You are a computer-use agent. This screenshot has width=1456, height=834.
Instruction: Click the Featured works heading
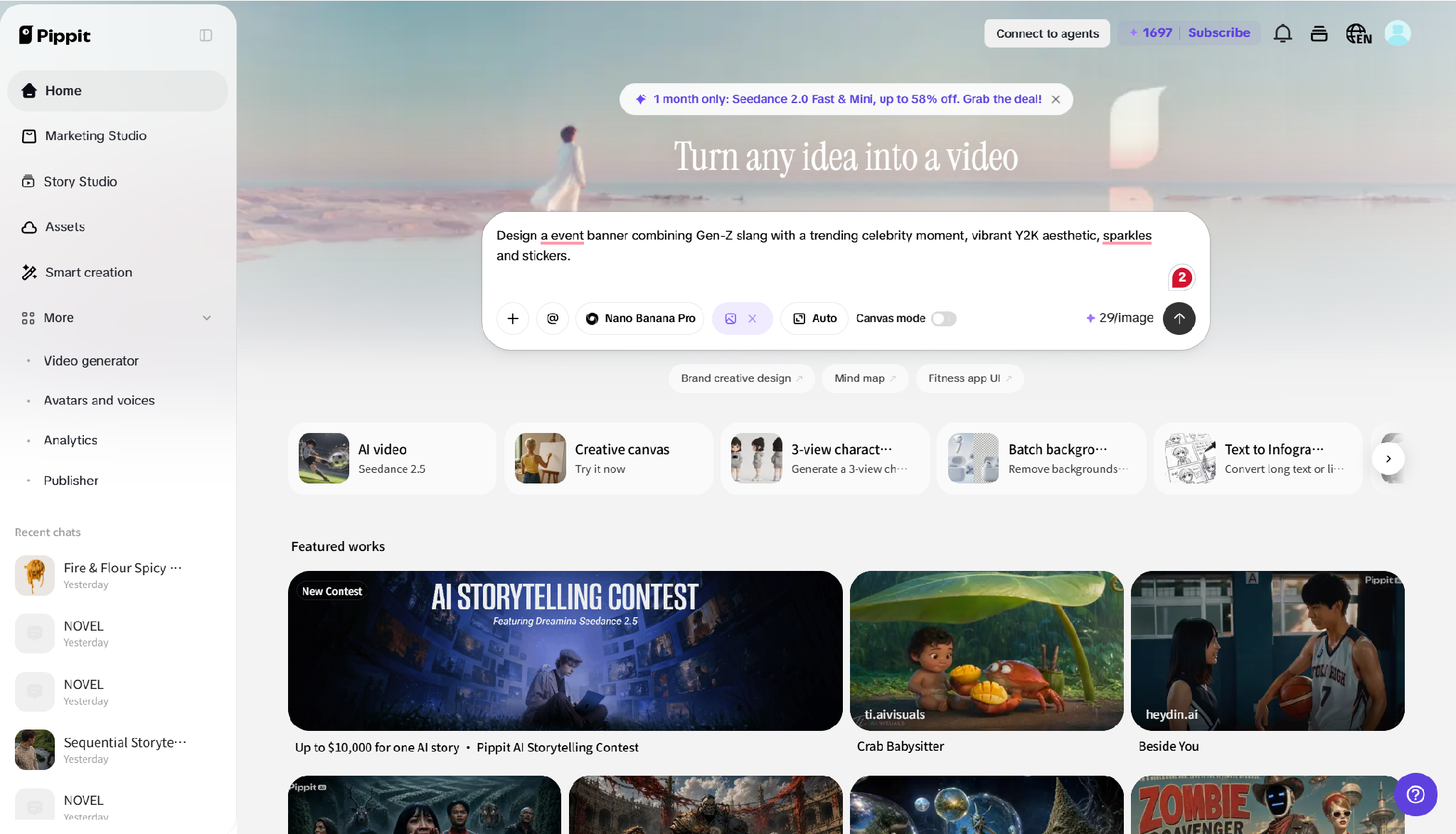(x=338, y=546)
